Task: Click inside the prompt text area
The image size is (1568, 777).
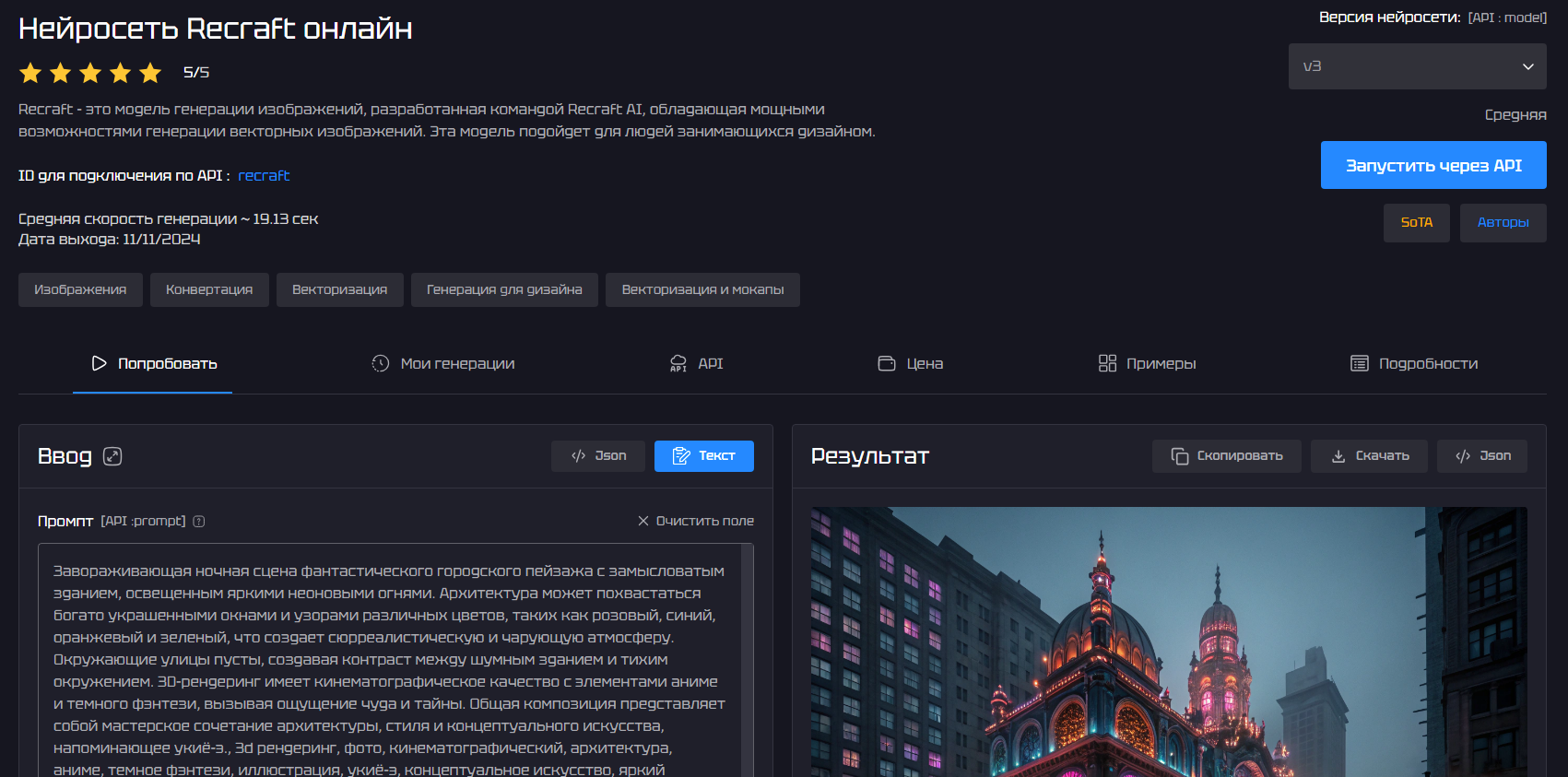Action: (389, 660)
